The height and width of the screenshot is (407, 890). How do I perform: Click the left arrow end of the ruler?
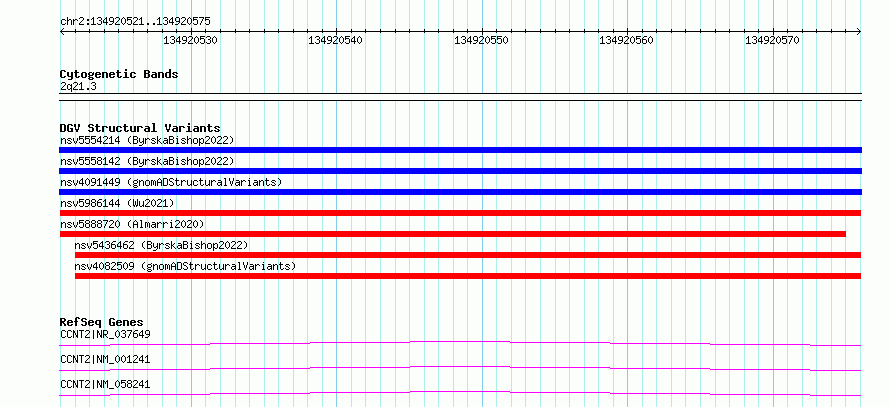pos(62,32)
